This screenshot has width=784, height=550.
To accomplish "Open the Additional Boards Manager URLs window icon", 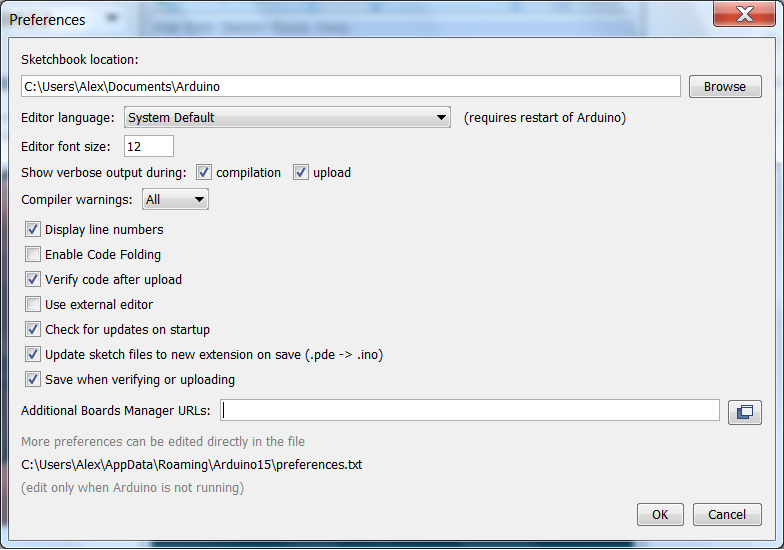I will coord(744,412).
